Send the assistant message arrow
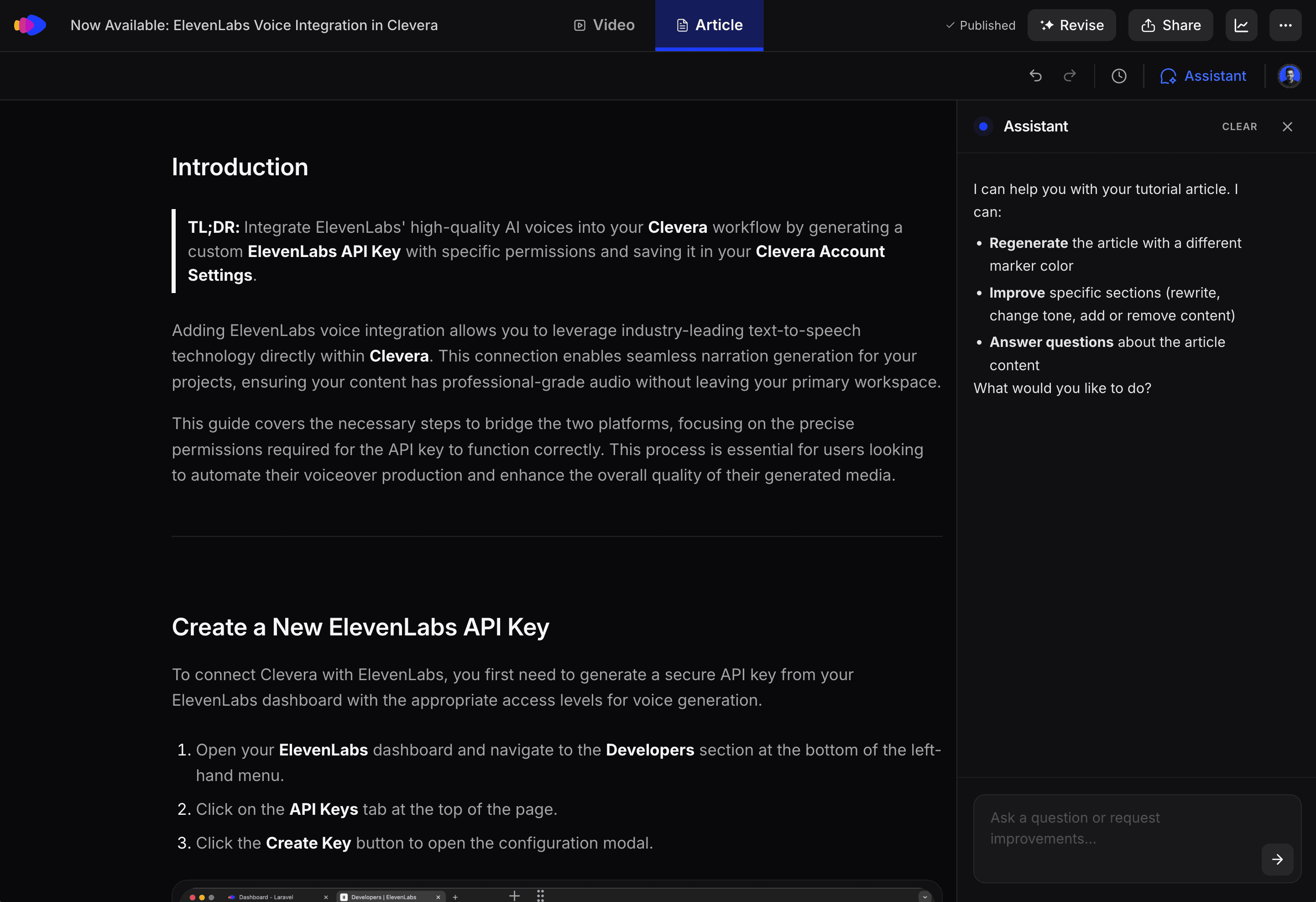Image resolution: width=1316 pixels, height=902 pixels. click(1277, 859)
